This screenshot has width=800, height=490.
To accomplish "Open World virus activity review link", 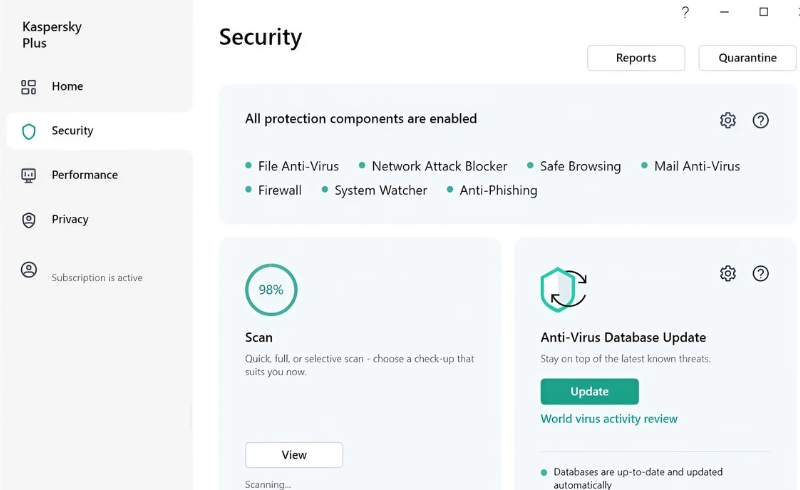I will click(609, 419).
